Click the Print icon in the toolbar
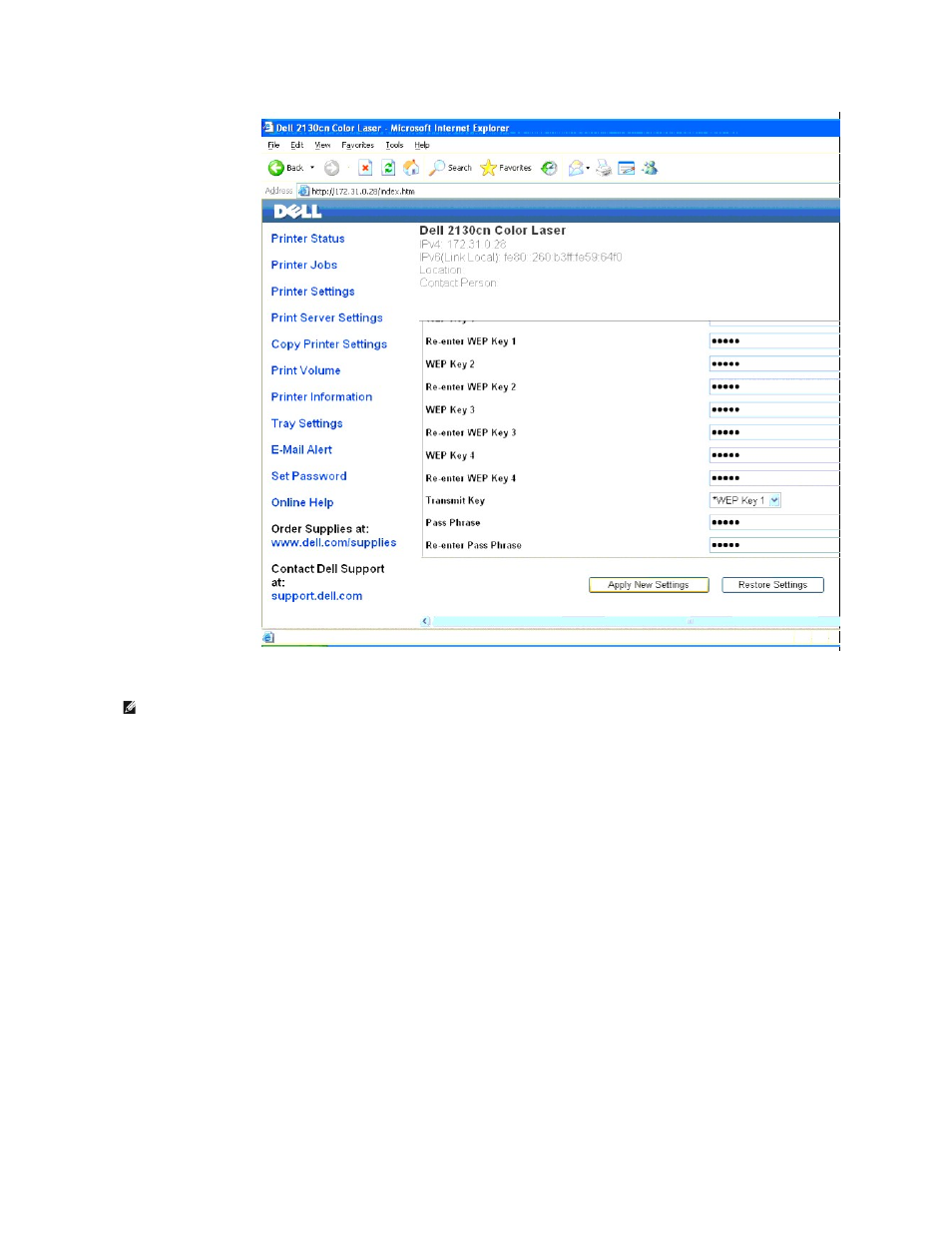Viewport: 952px width, 1233px height. [604, 168]
